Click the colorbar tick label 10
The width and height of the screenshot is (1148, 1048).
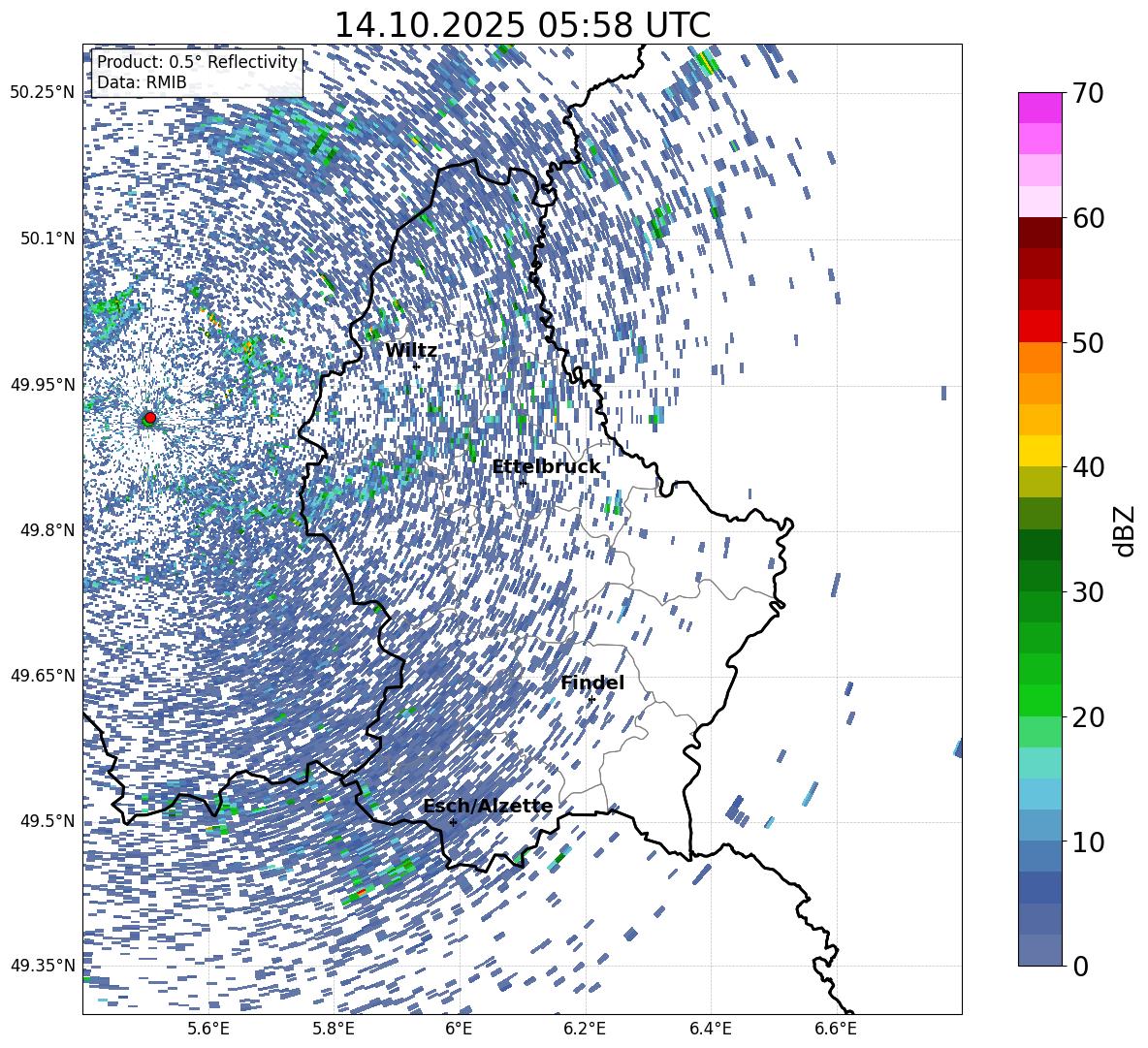pyautogui.click(x=1088, y=842)
